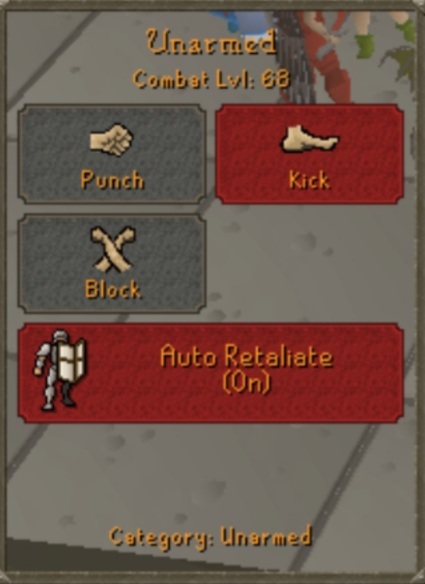
Task: Select the Kick attack style
Action: [310, 154]
